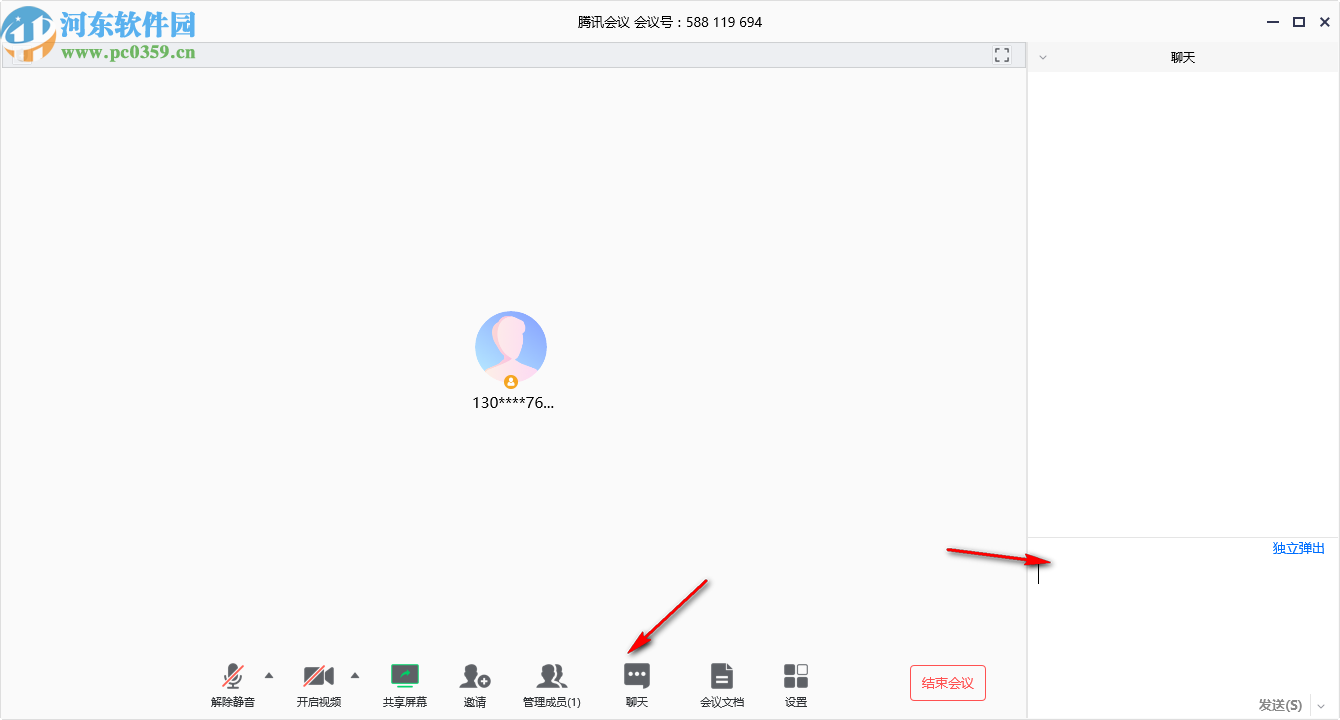Pop out chat via 独立弹出 link

tap(1299, 548)
